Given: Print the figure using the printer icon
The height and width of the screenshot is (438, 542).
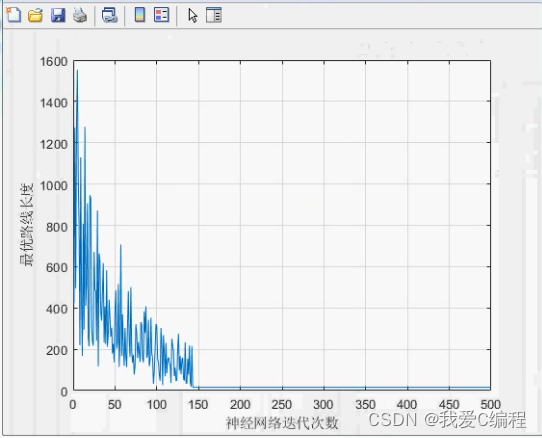Looking at the screenshot, I should point(80,15).
